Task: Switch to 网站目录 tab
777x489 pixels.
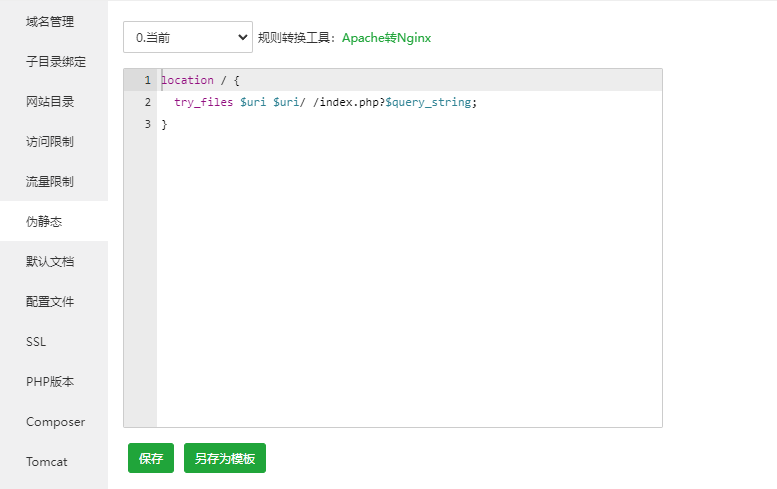Action: (x=54, y=102)
